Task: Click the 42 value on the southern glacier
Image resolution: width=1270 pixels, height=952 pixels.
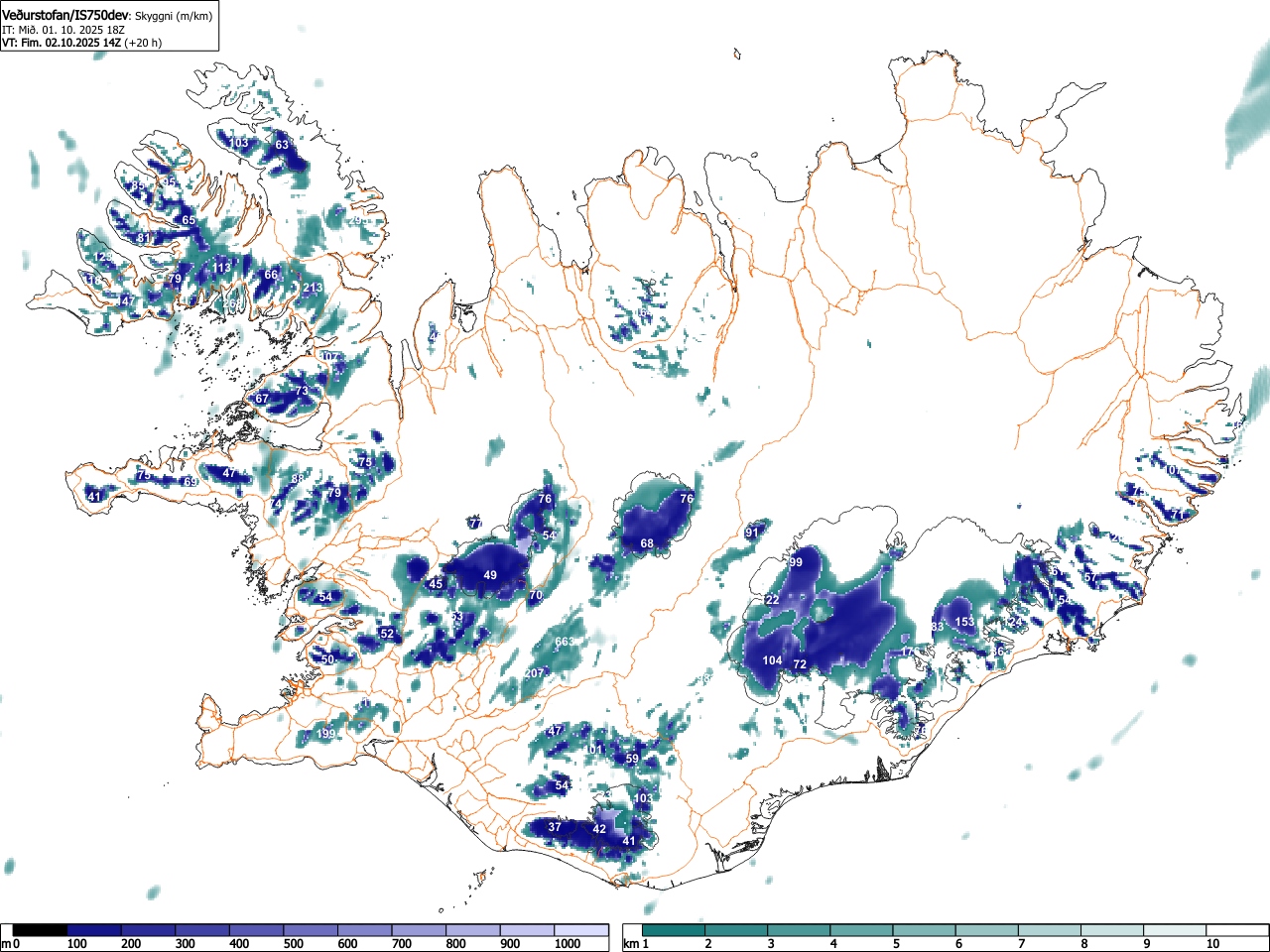Action: click(599, 829)
